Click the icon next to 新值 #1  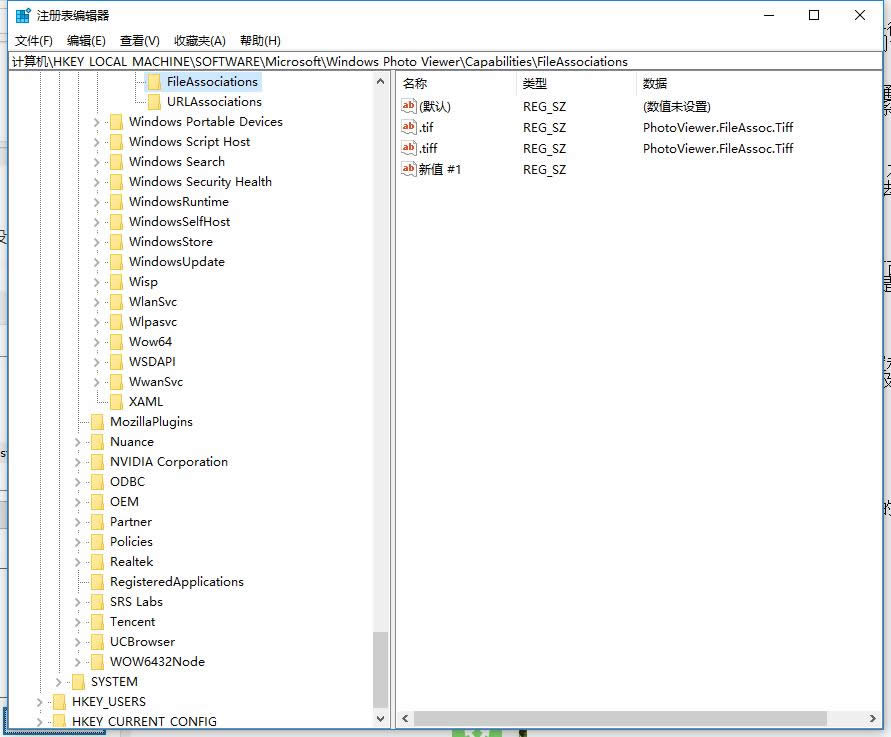click(x=408, y=169)
